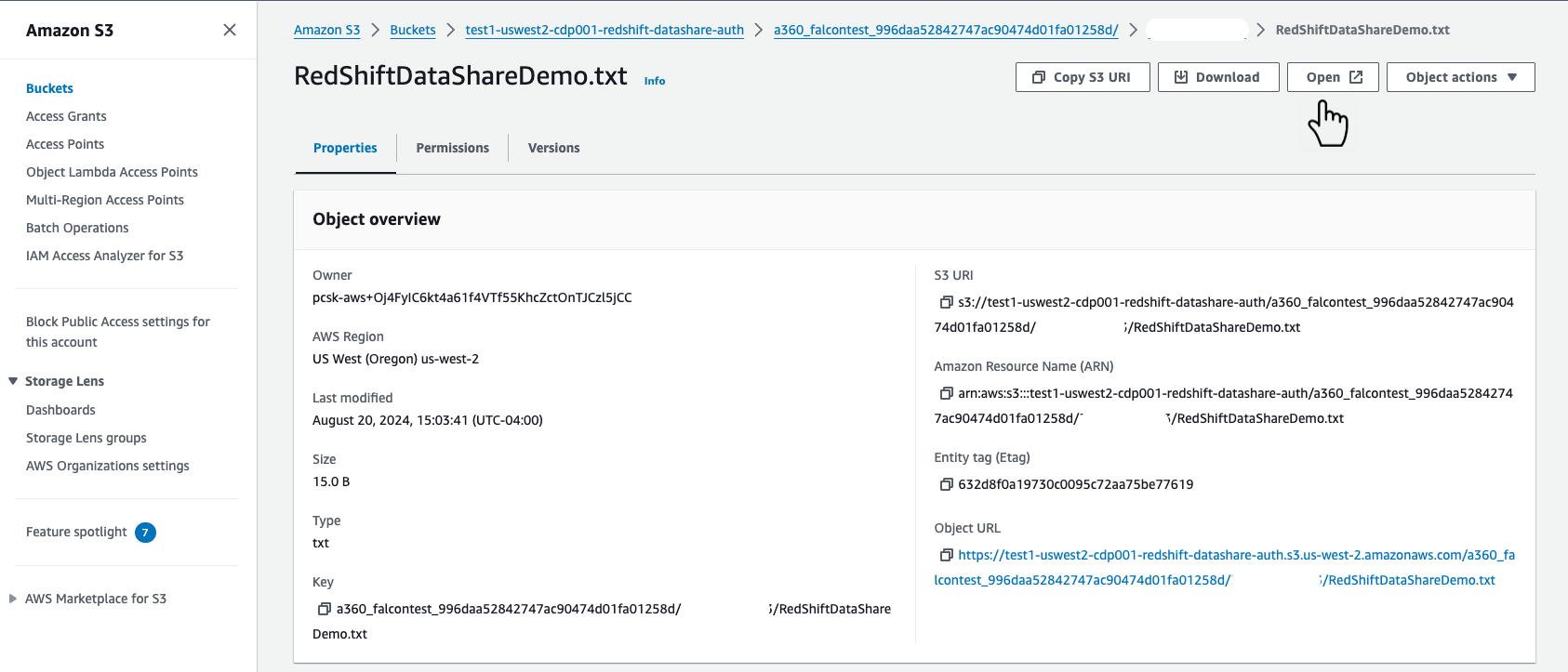Open Multi-Region Access Points
The height and width of the screenshot is (672, 1568).
(x=105, y=200)
